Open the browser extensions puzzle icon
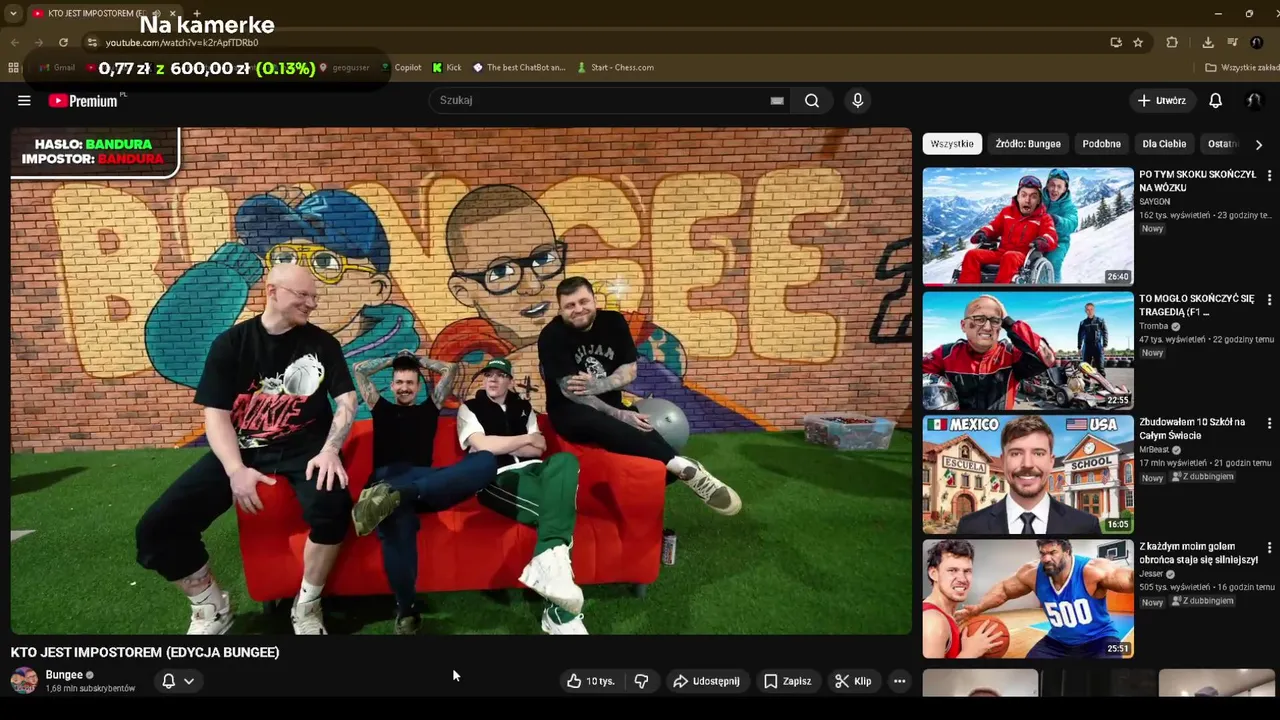The height and width of the screenshot is (720, 1280). 1172,42
